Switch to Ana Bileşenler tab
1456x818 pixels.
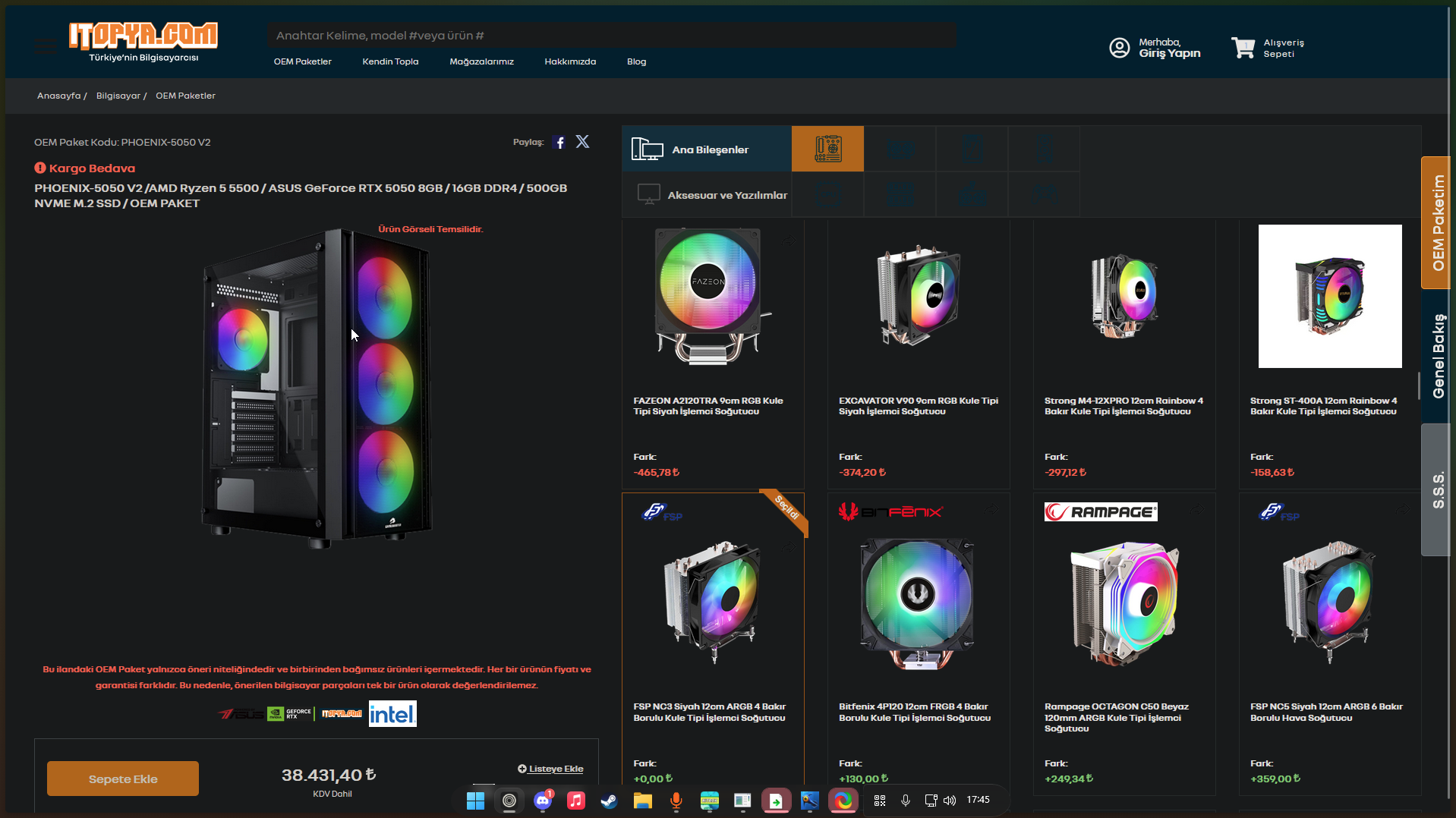pyautogui.click(x=707, y=149)
